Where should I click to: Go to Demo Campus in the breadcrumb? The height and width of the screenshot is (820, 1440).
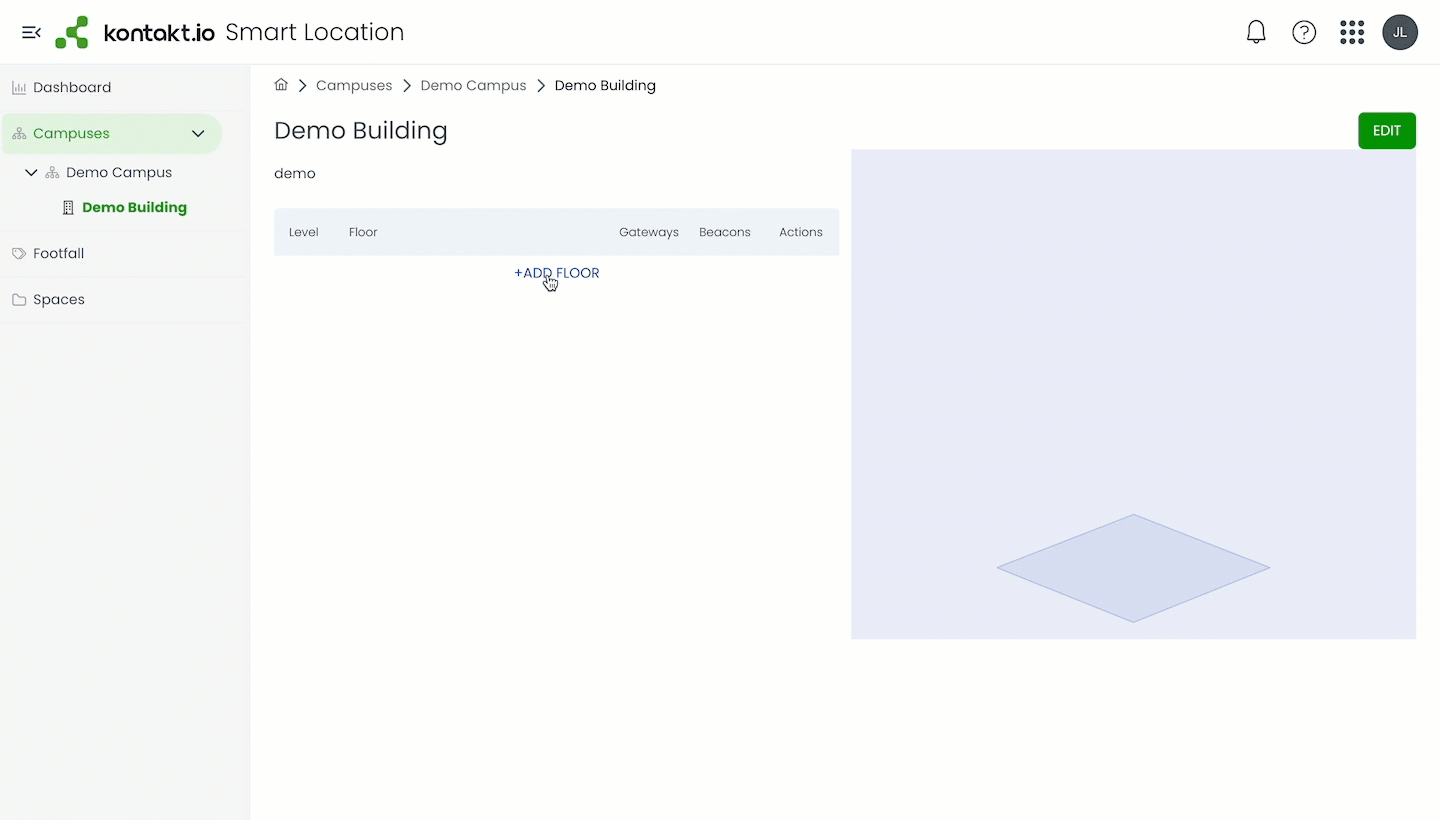point(473,85)
